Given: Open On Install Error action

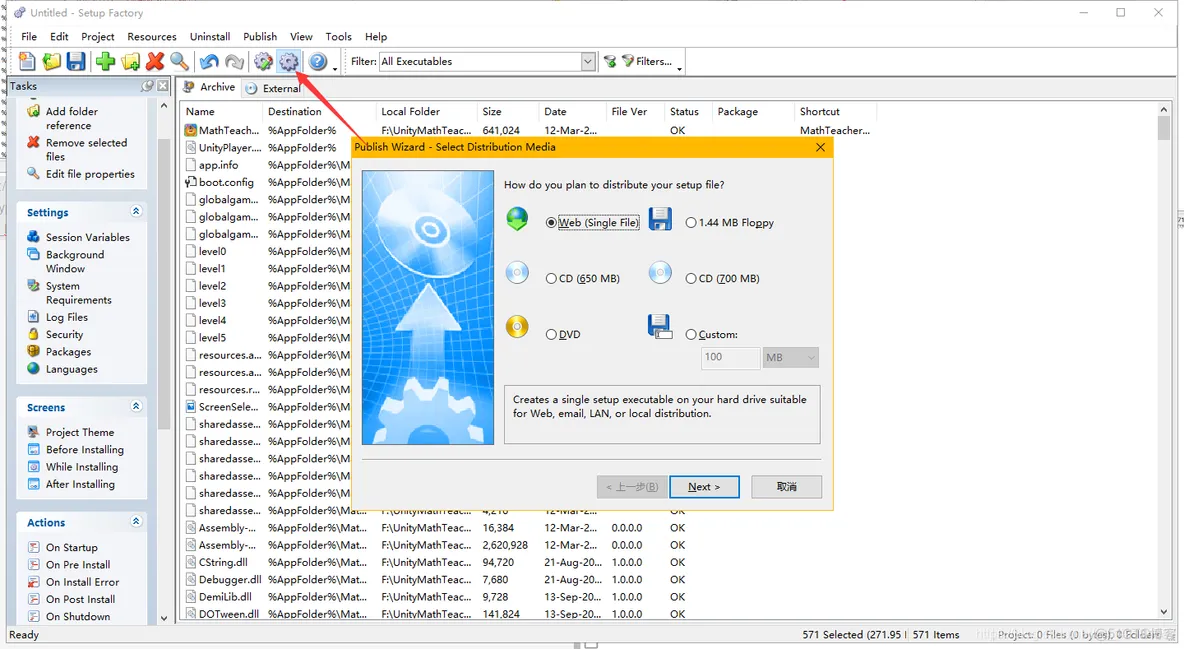Looking at the screenshot, I should [x=82, y=583].
